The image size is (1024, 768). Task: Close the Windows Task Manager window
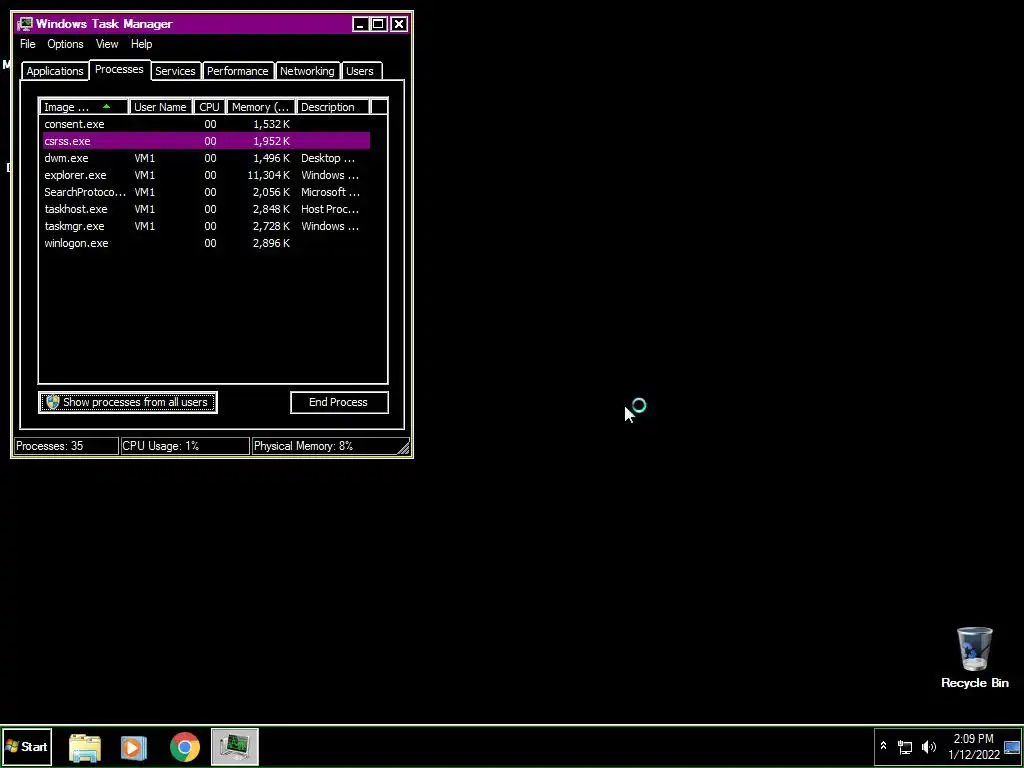point(399,24)
